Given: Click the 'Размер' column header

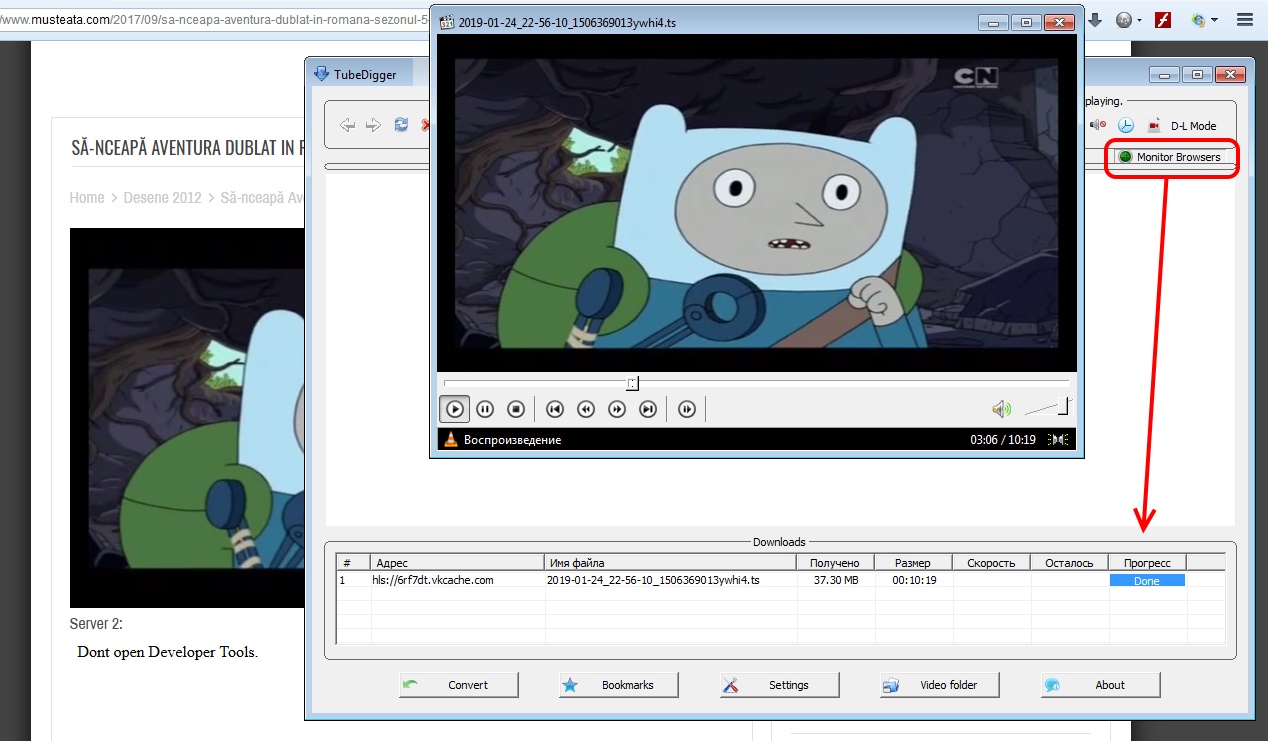Looking at the screenshot, I should 913,563.
